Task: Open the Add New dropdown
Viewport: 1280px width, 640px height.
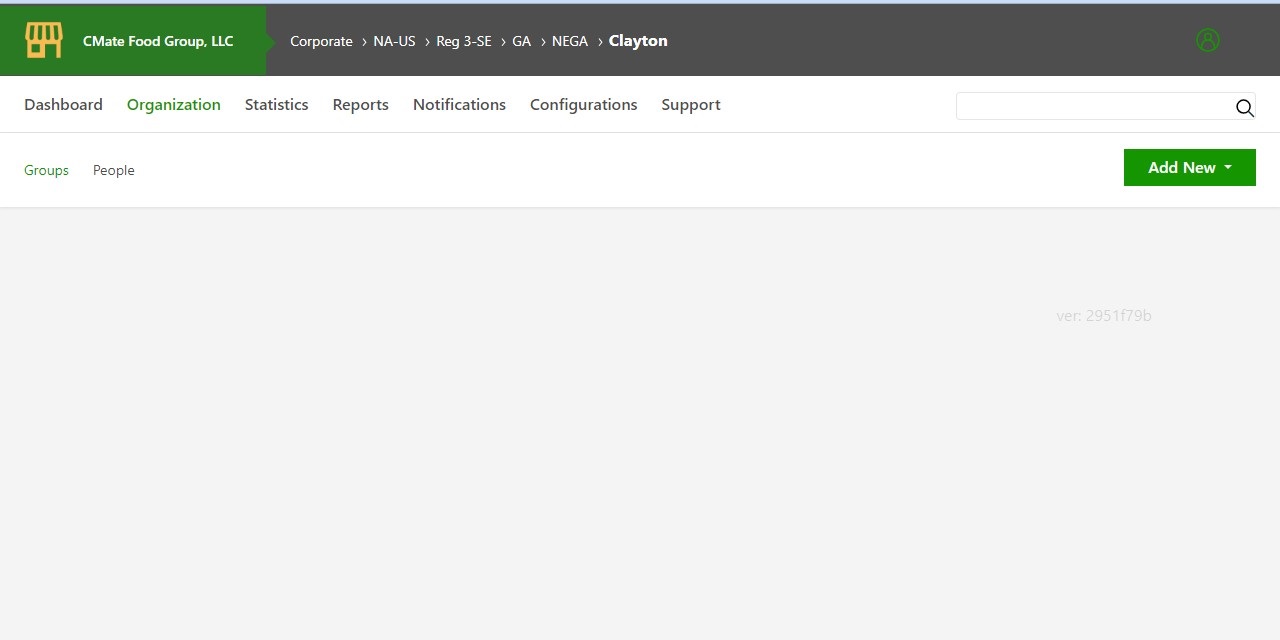Action: pos(1189,167)
